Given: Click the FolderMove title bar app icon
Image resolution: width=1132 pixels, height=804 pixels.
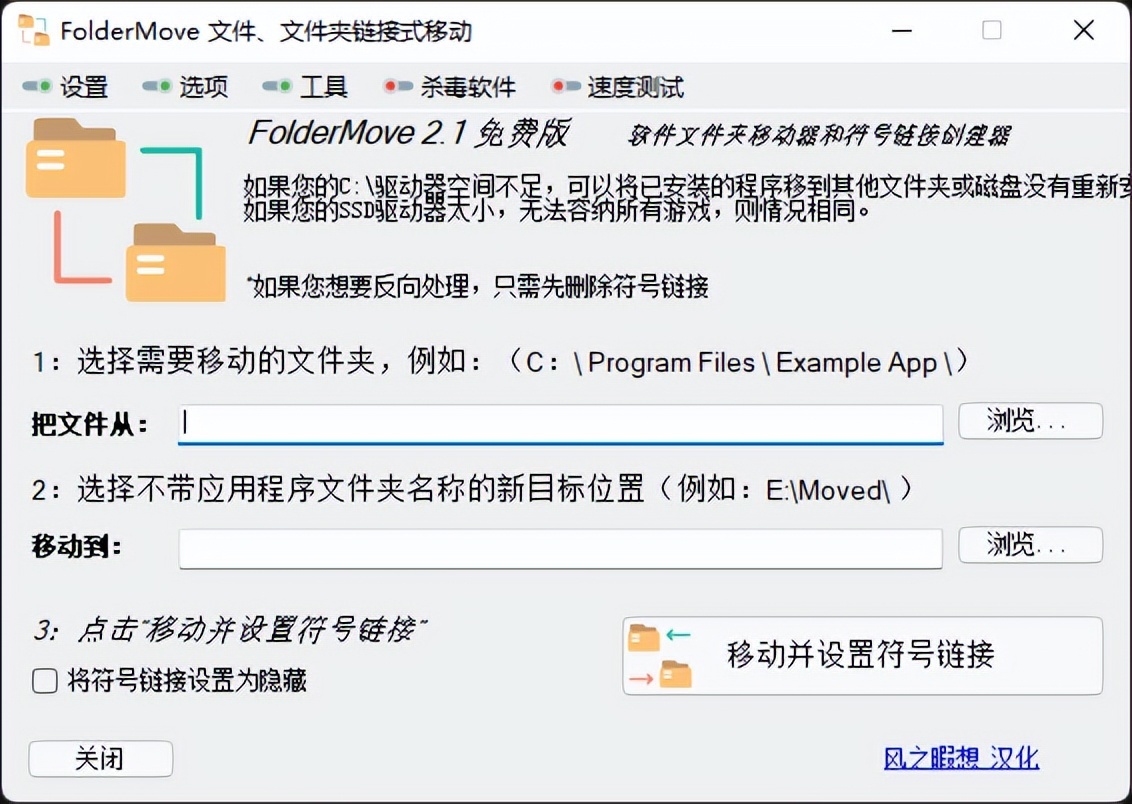Looking at the screenshot, I should [x=34, y=30].
